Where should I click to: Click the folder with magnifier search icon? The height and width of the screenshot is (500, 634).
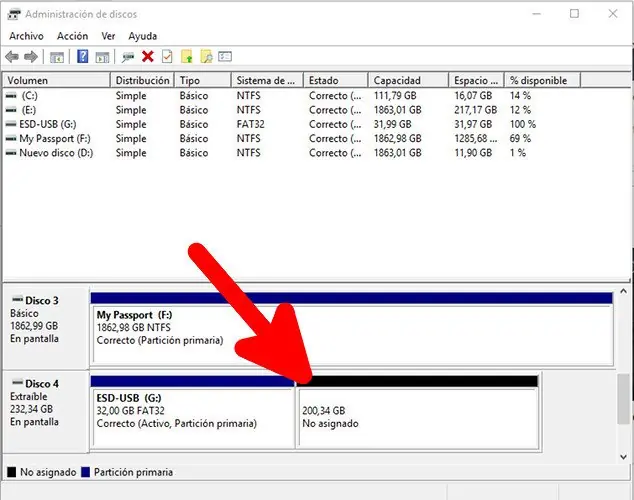(206, 57)
